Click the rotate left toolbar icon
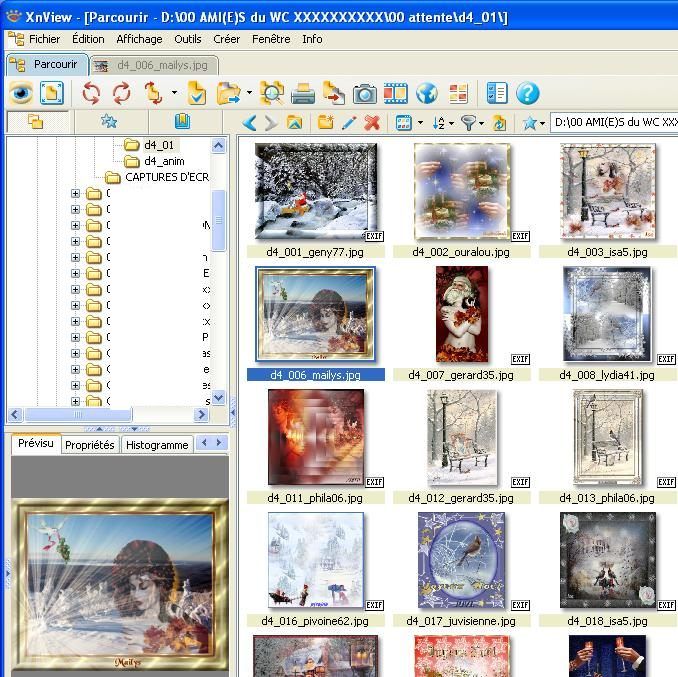 click(91, 94)
